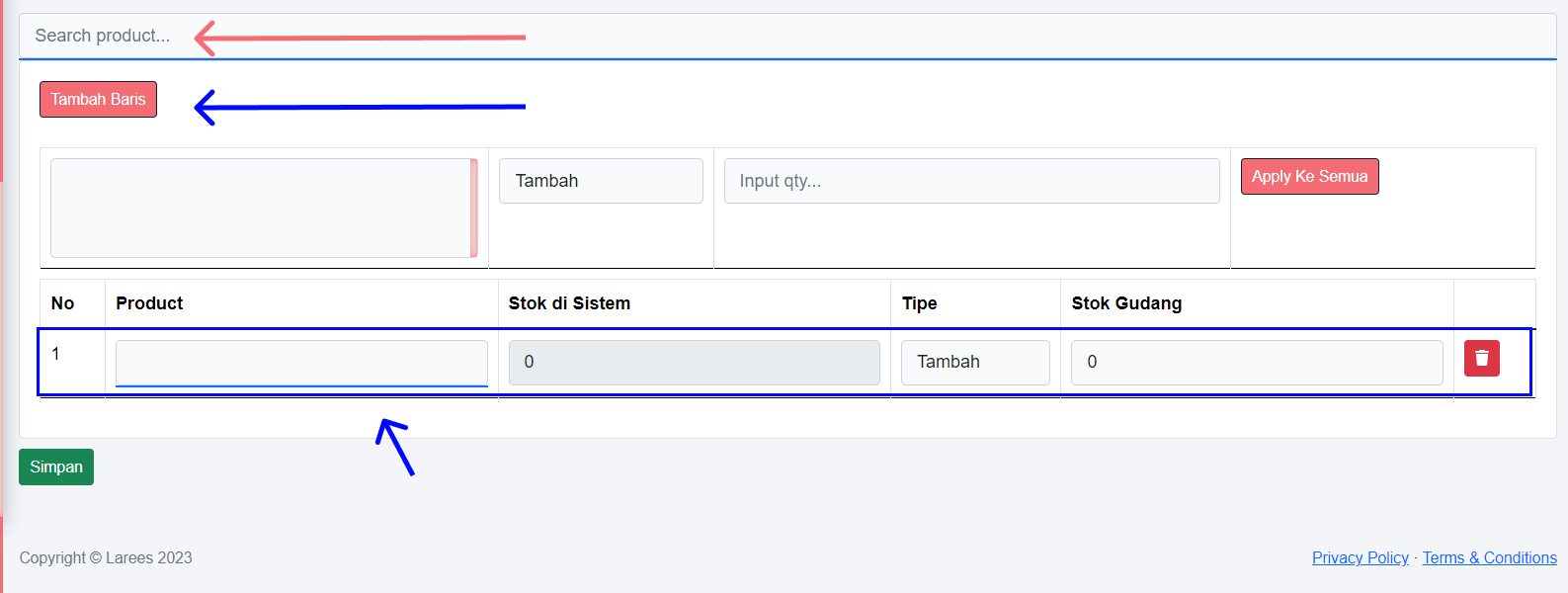Click the Product input in row 1
Viewport: 1568px width, 593px height.
point(301,362)
